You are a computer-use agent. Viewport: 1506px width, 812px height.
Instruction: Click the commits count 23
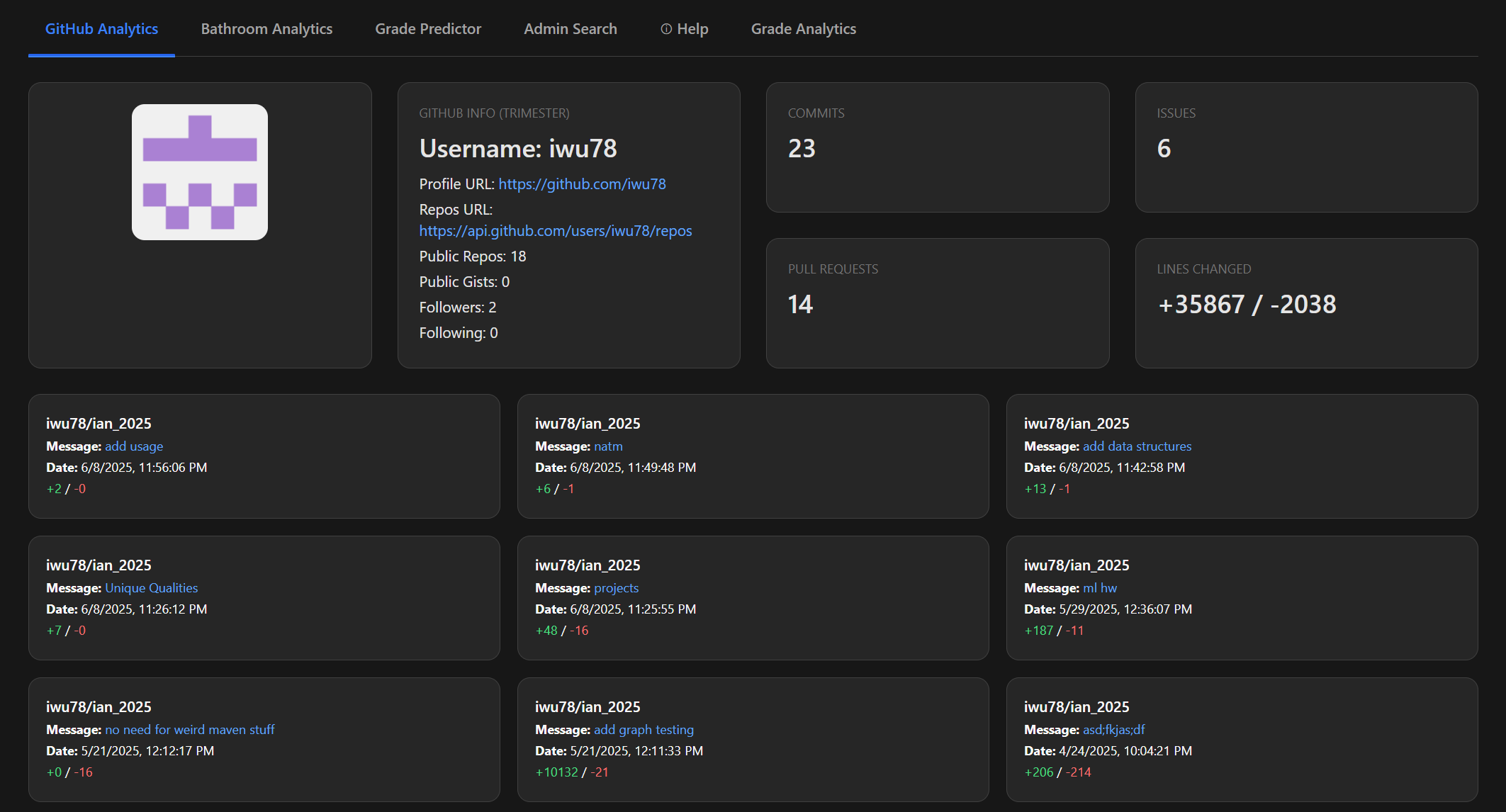802,149
